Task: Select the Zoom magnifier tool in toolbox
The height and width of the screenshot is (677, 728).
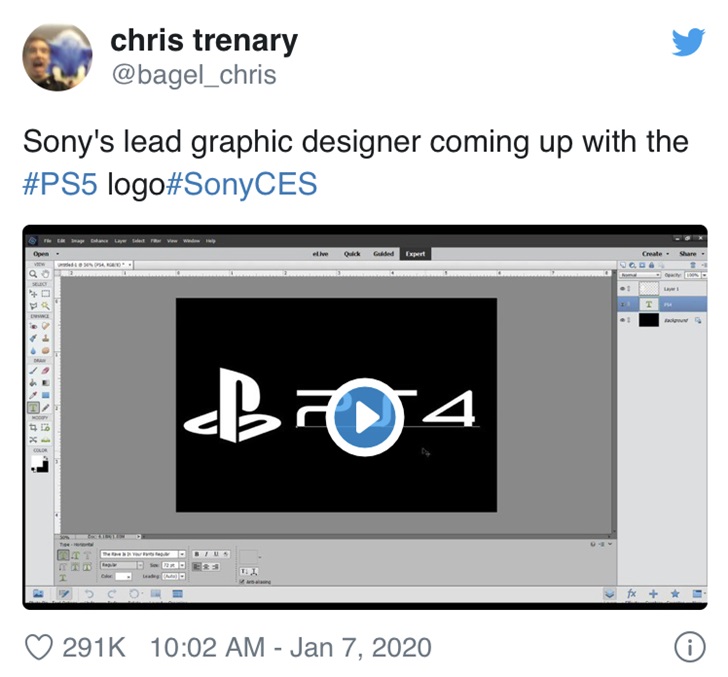Action: pyautogui.click(x=33, y=274)
